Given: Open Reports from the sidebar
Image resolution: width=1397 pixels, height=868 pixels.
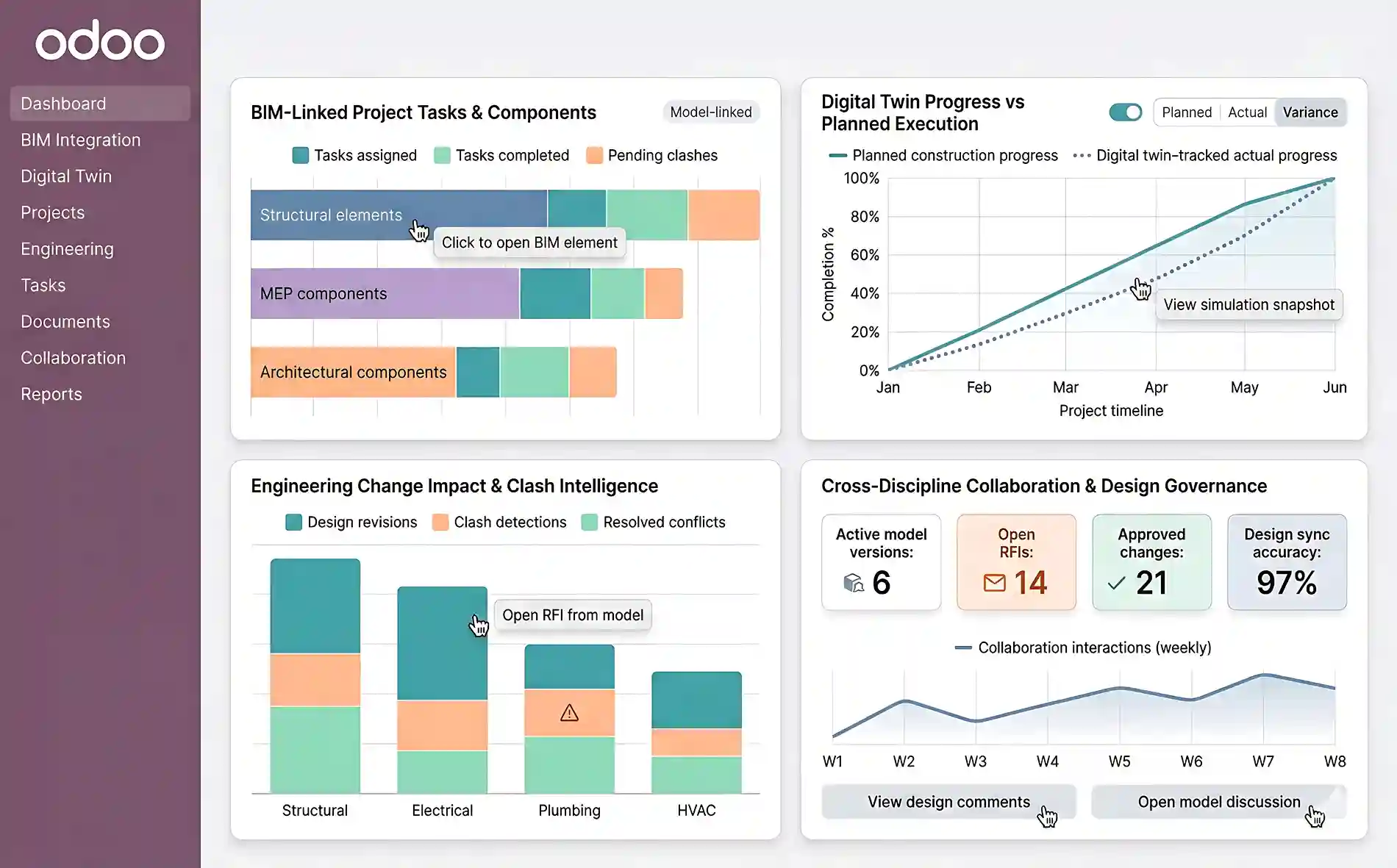Looking at the screenshot, I should pyautogui.click(x=51, y=394).
